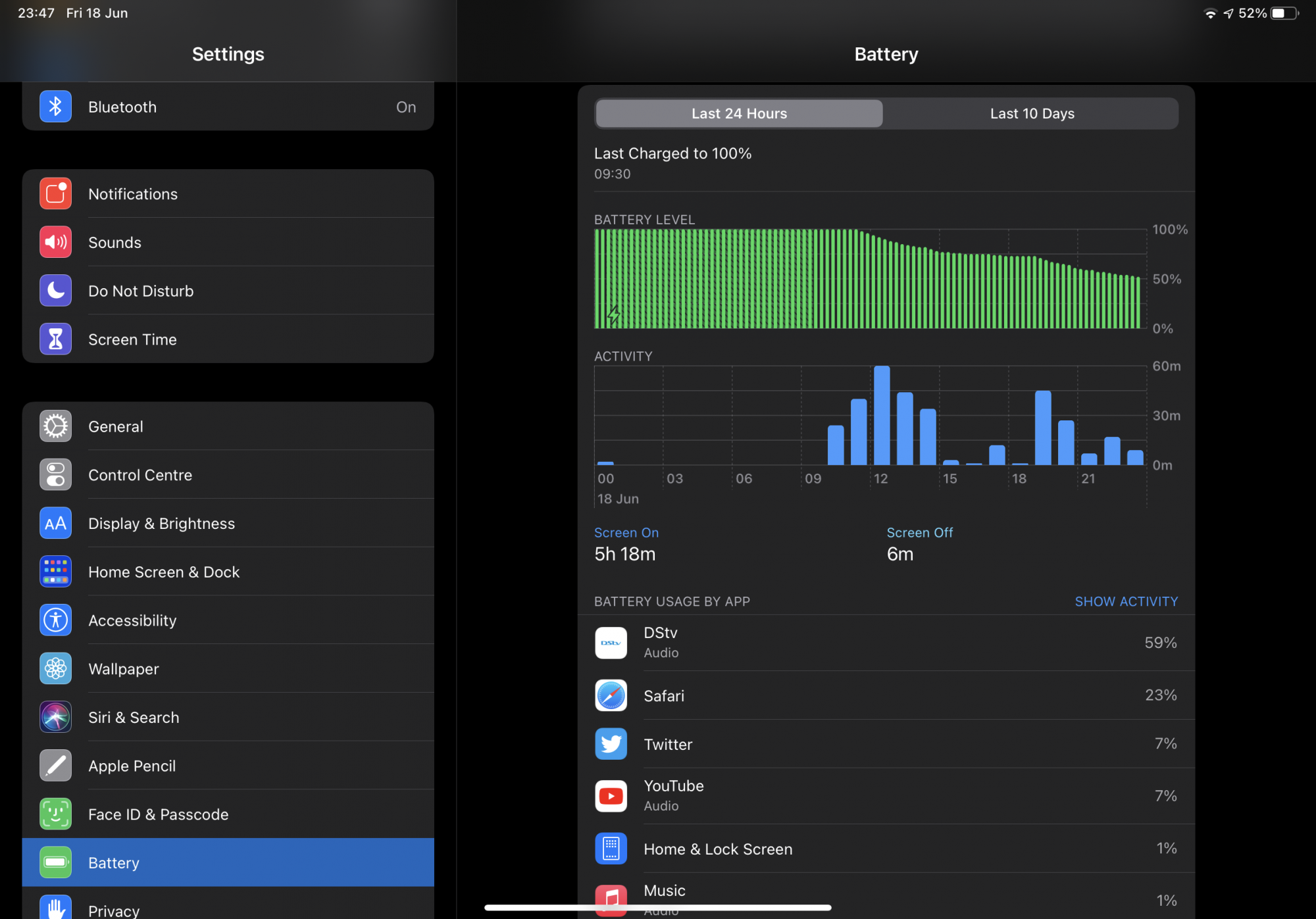The height and width of the screenshot is (919, 1316).
Task: Select Wallpaper in the sidebar
Action: pos(228,669)
